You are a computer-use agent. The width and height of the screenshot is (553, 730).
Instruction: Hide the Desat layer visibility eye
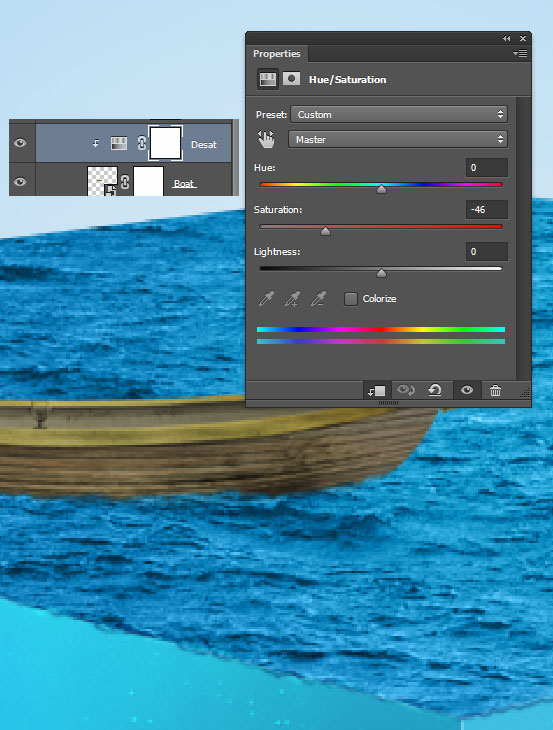[x=20, y=143]
